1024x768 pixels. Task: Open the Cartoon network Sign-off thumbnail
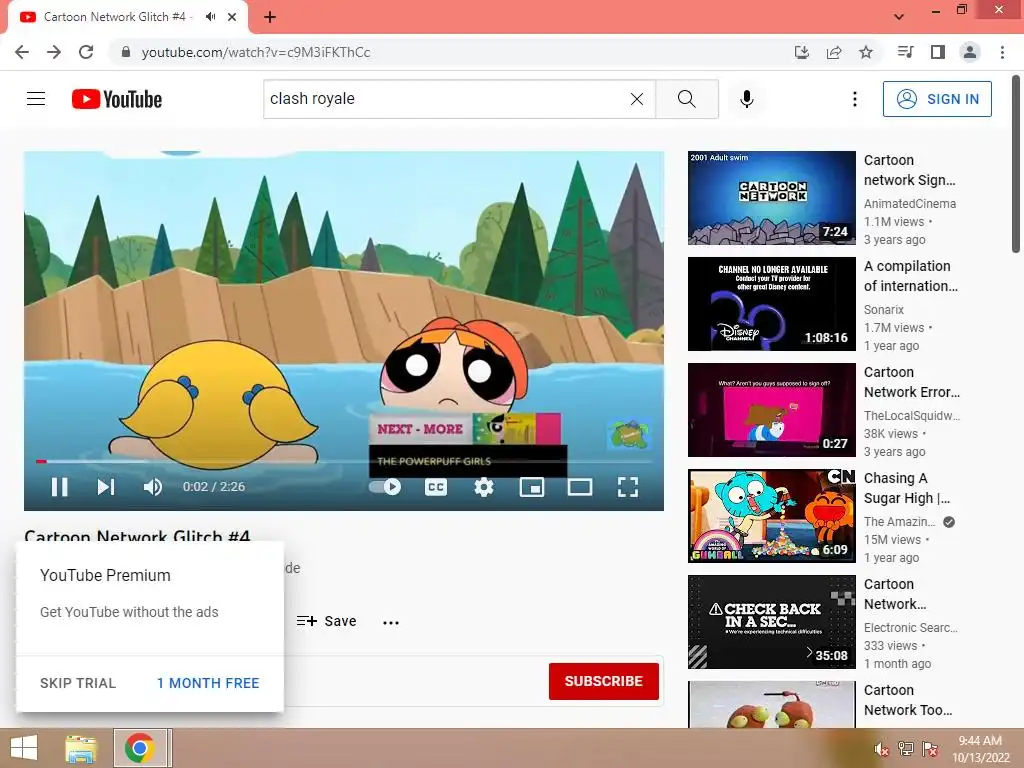(771, 198)
